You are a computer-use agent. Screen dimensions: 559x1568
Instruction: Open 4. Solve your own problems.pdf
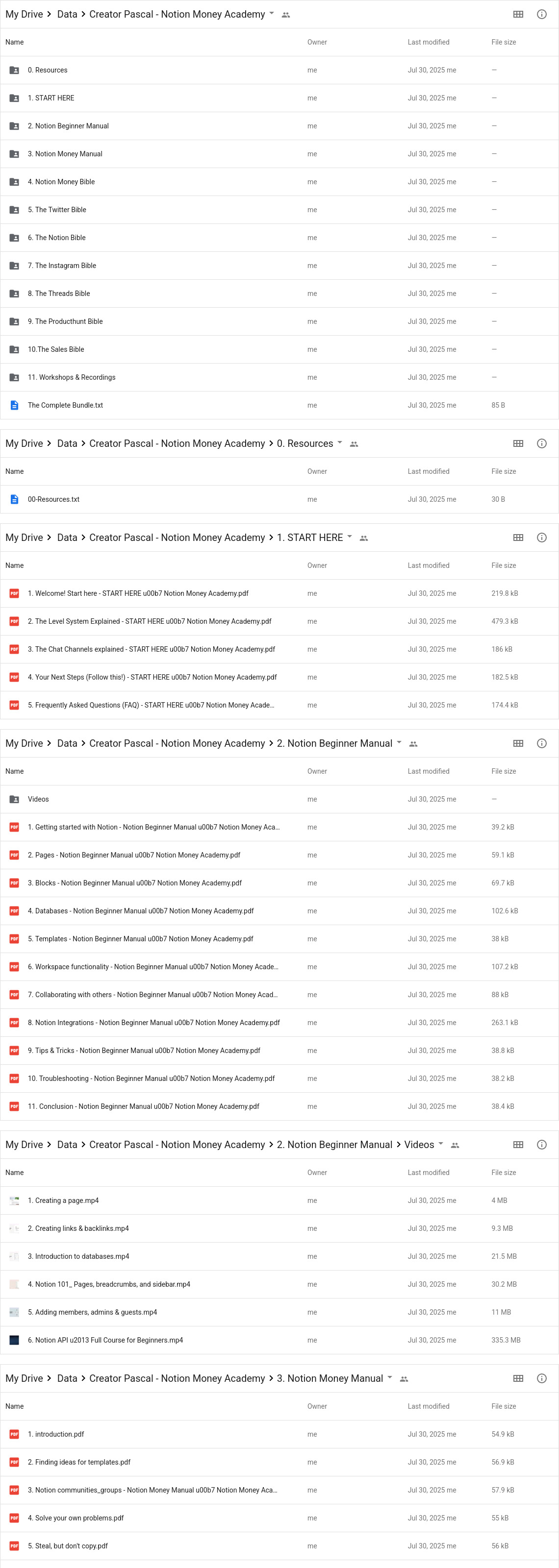point(76,1519)
